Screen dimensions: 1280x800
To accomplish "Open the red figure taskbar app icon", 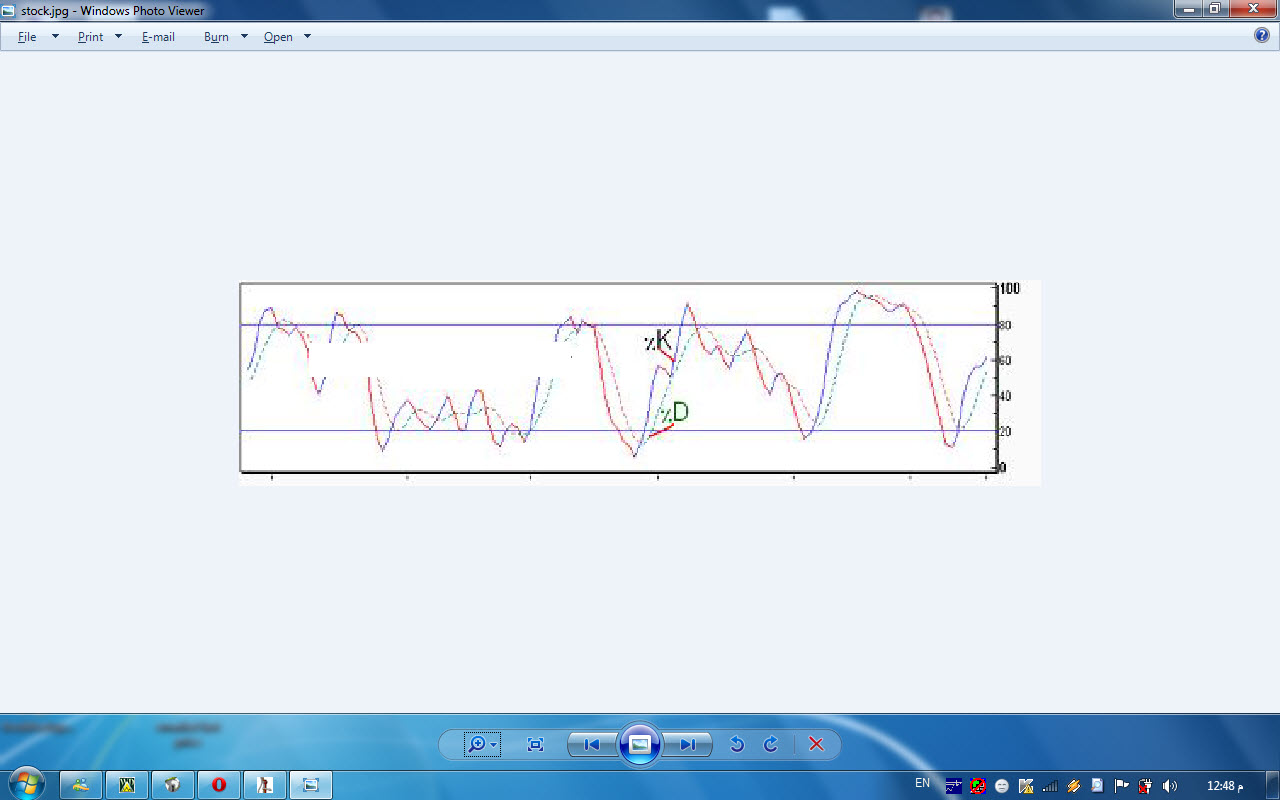I will pyautogui.click(x=265, y=786).
